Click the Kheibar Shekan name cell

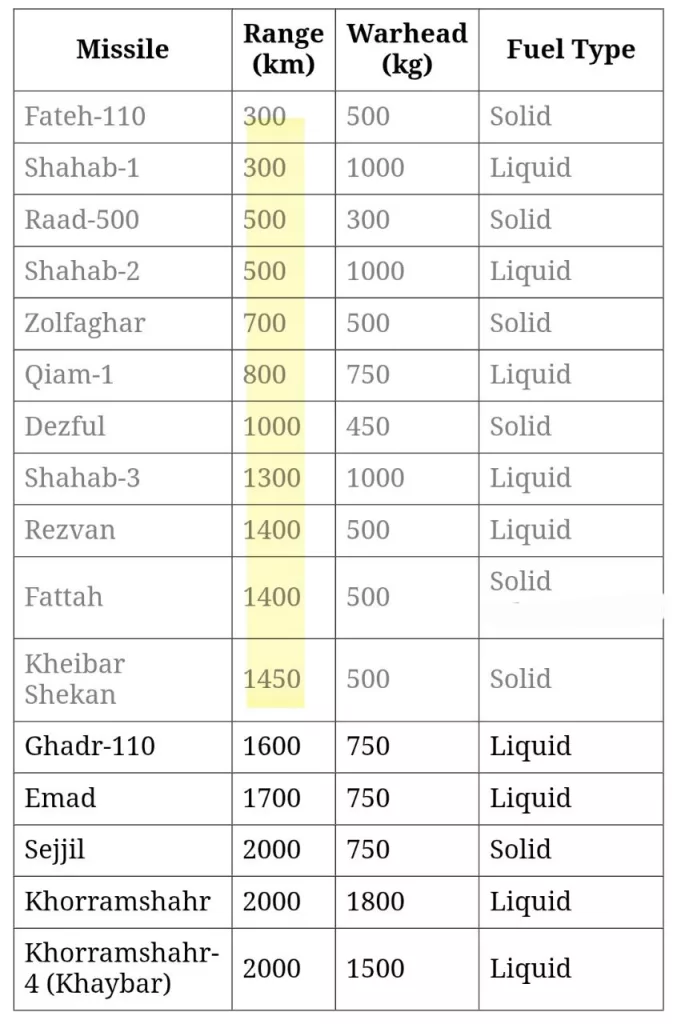74,679
